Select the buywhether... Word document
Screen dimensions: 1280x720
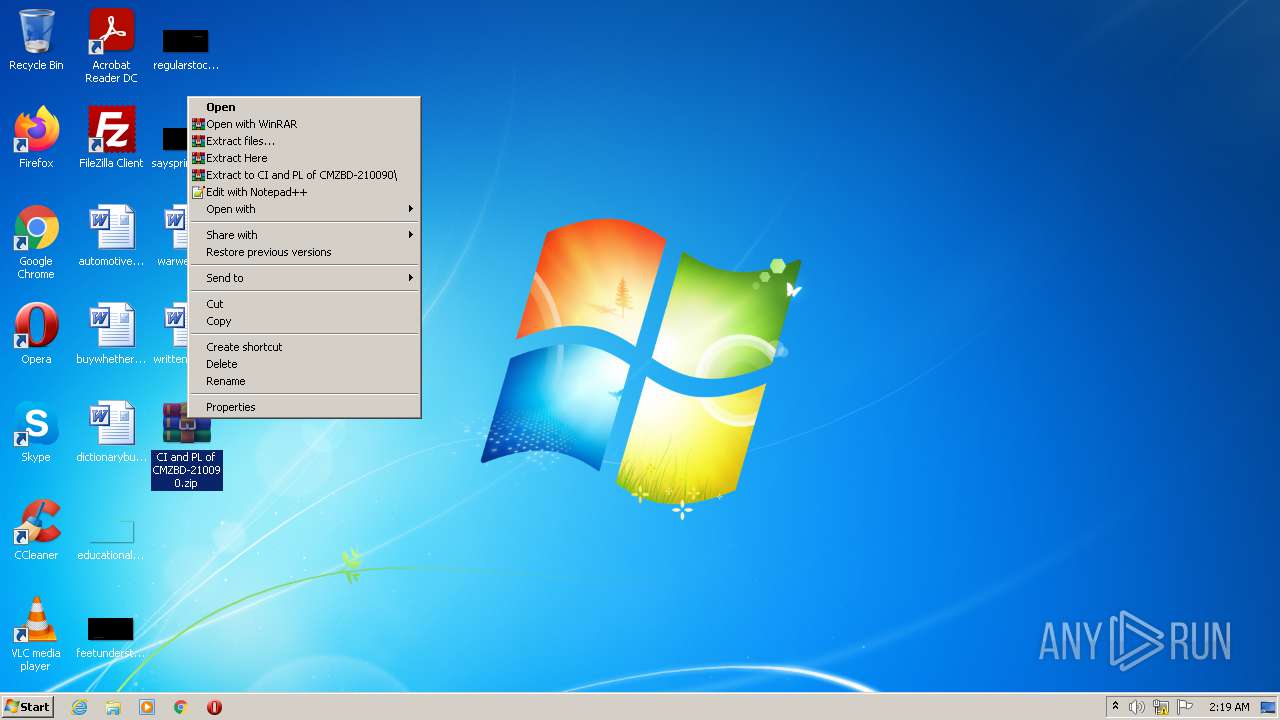click(111, 334)
